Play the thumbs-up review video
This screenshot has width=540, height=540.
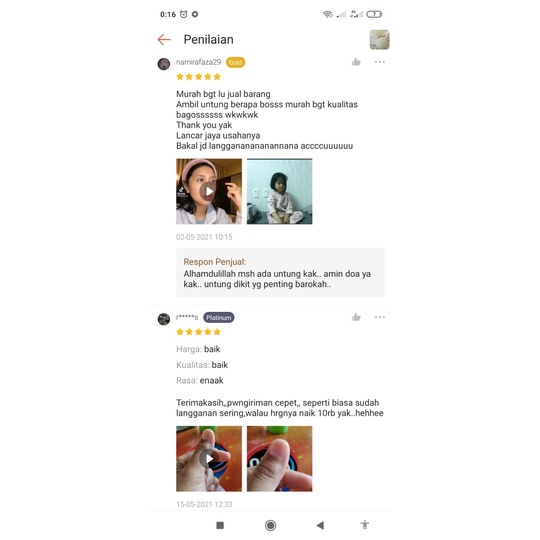pyautogui.click(x=209, y=458)
